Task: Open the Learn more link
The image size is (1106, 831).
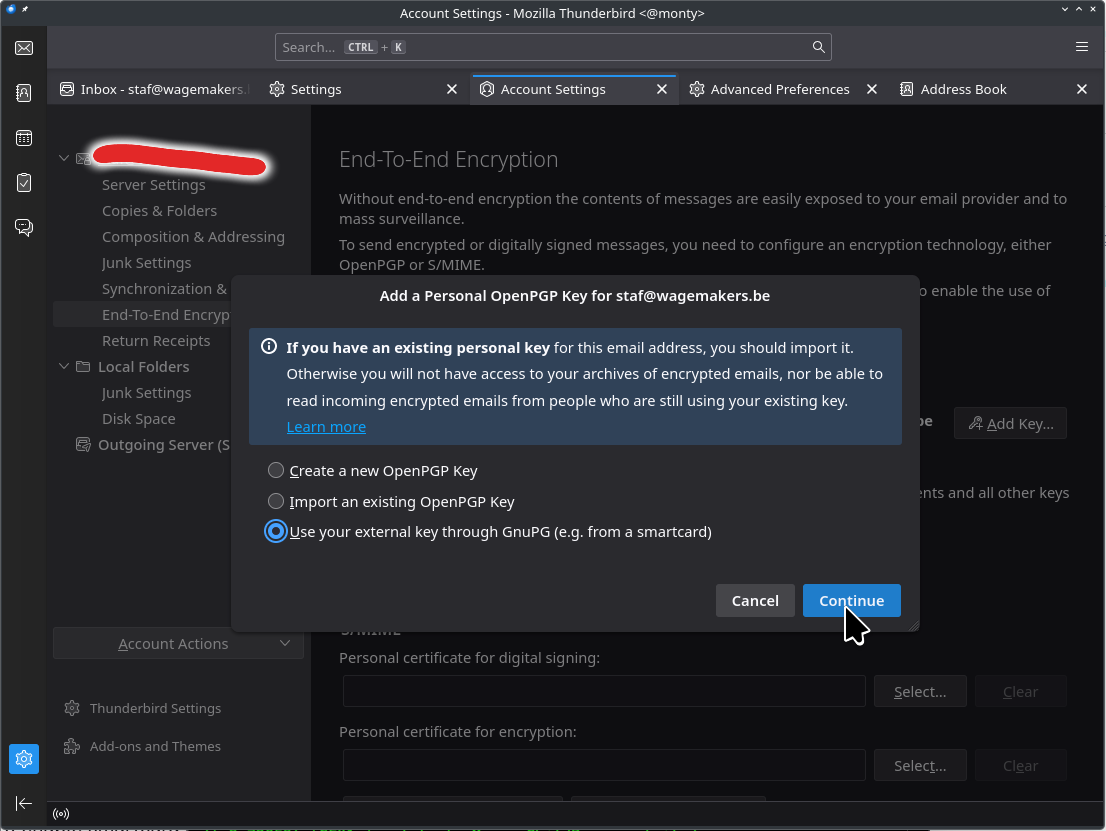Action: tap(326, 427)
